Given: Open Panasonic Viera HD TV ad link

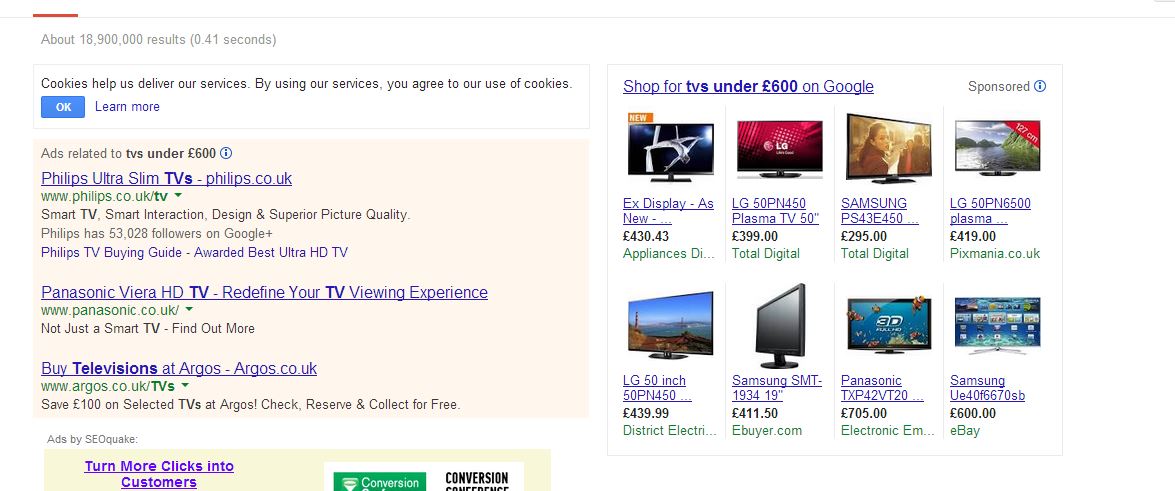Looking at the screenshot, I should click(x=265, y=292).
